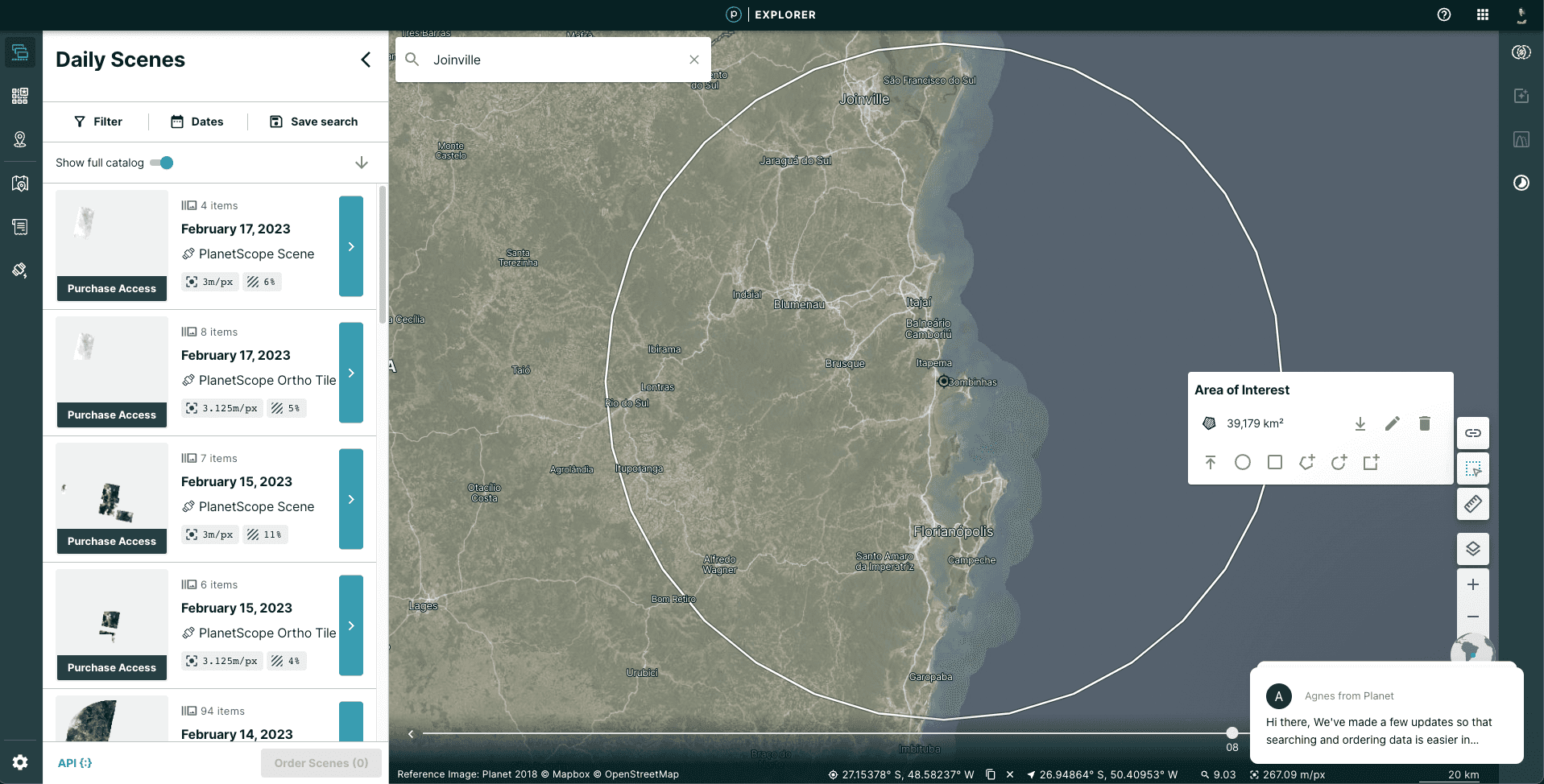Zoom in on the map
This screenshot has width=1544, height=784.
coord(1472,585)
